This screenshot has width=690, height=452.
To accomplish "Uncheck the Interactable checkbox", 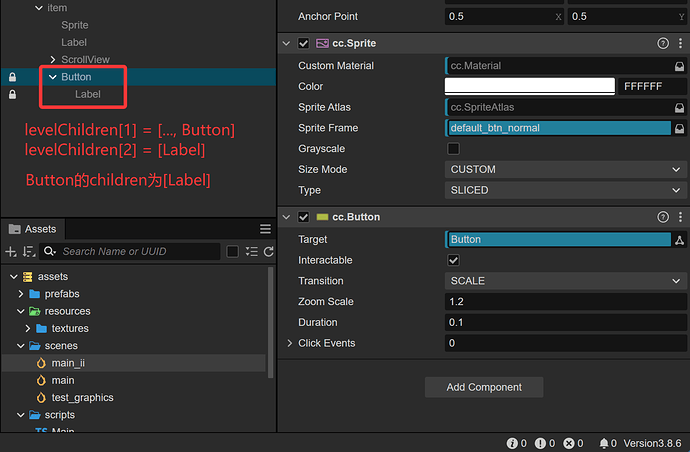I will [453, 260].
